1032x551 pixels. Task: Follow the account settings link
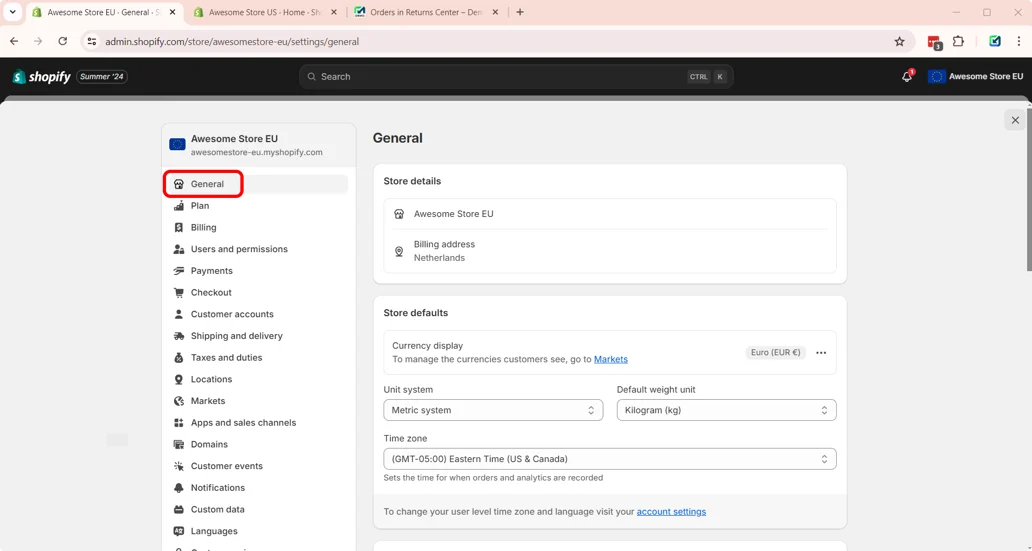(671, 512)
